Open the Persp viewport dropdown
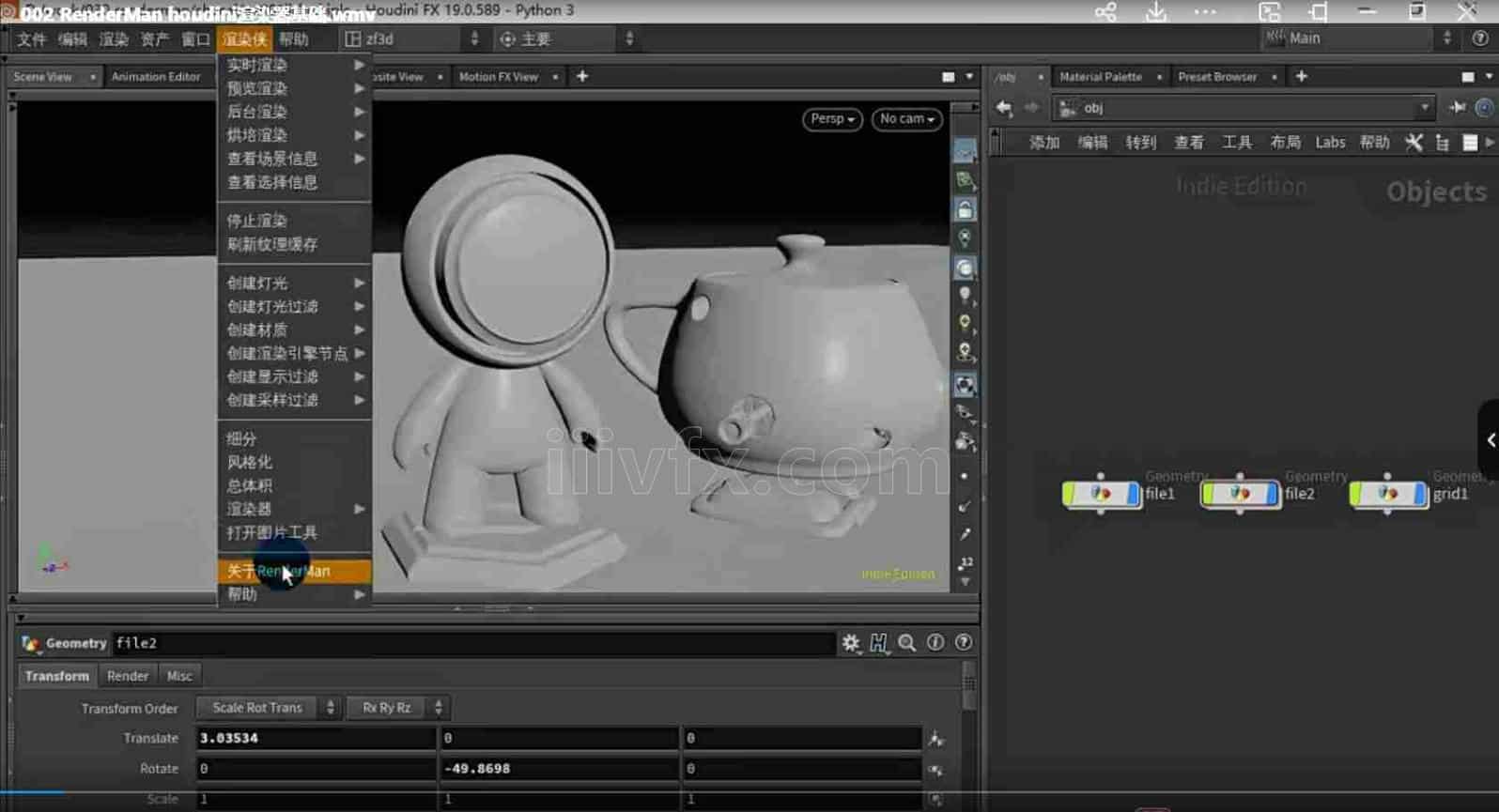 [832, 119]
